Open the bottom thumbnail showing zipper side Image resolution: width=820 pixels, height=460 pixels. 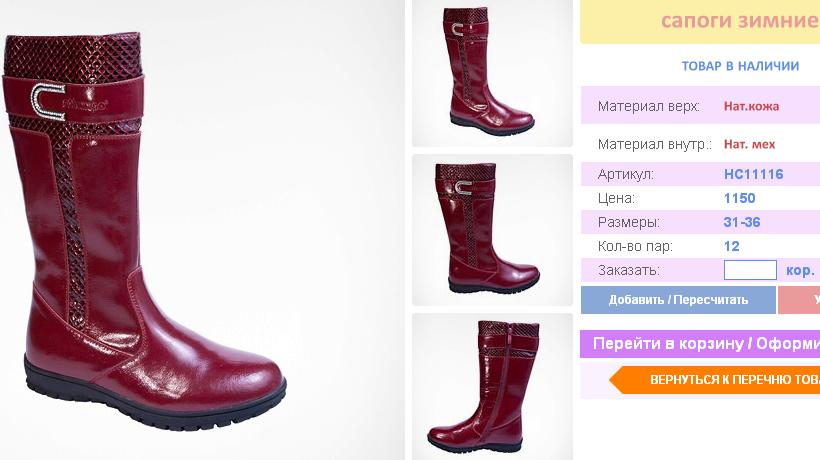click(x=492, y=387)
